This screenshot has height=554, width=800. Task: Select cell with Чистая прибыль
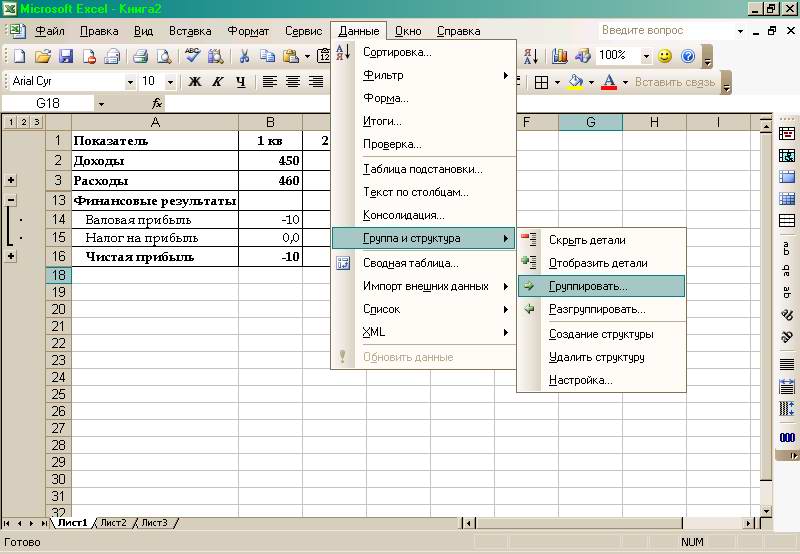pos(155,257)
